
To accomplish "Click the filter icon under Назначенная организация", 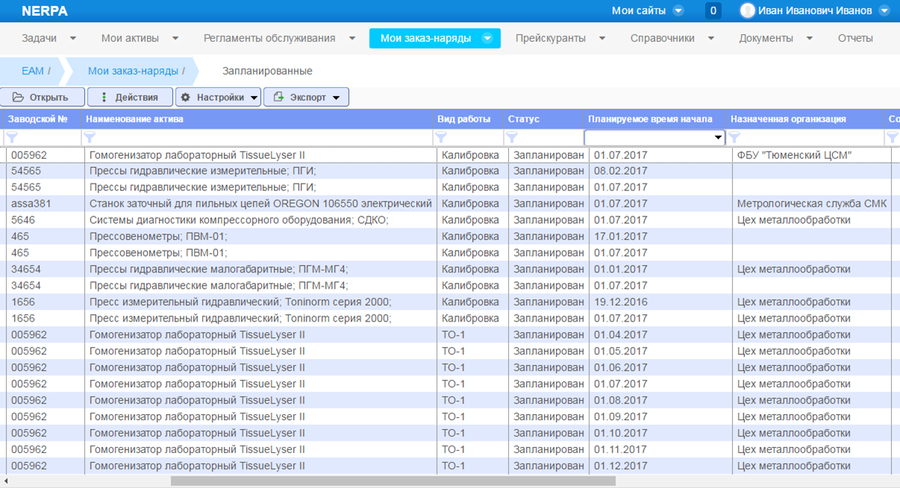I will (x=735, y=138).
